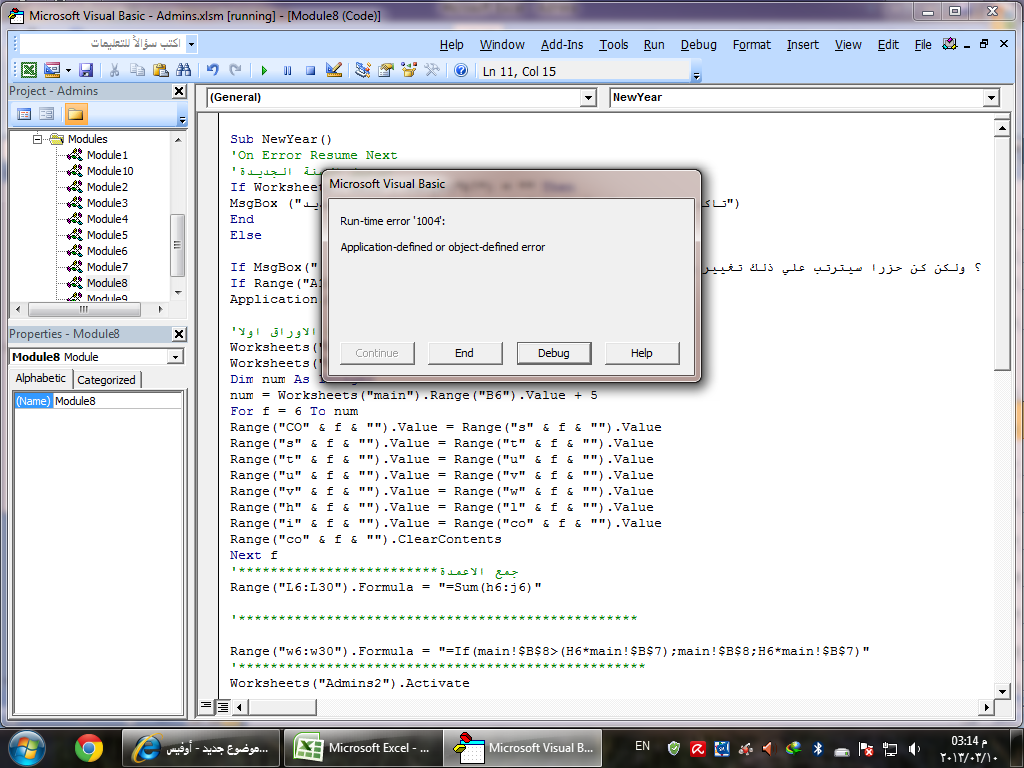Screen dimensions: 1024x768
Task: Edit the (Name) property value Module8
Action: 118,401
